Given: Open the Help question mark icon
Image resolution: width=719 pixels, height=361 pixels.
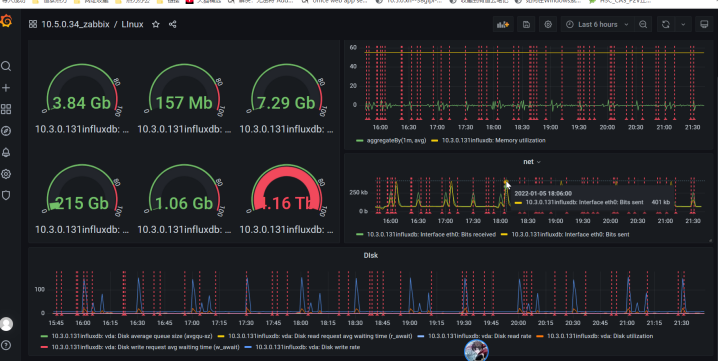Looking at the screenshot, I should pos(6,345).
